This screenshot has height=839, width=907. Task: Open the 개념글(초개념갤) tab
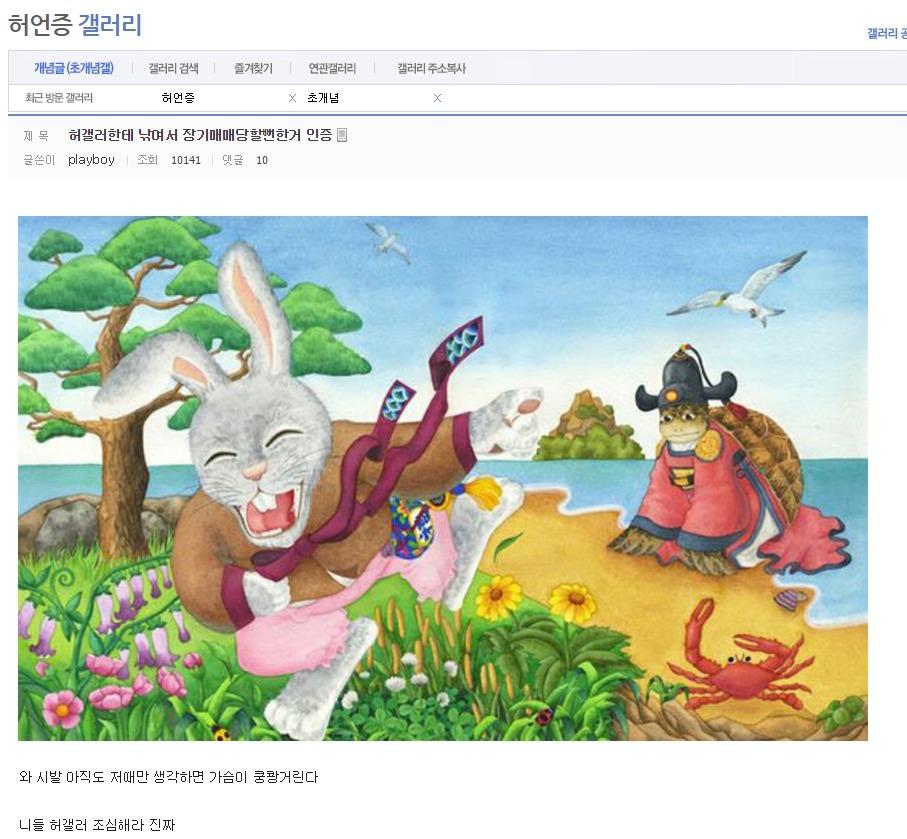point(74,68)
